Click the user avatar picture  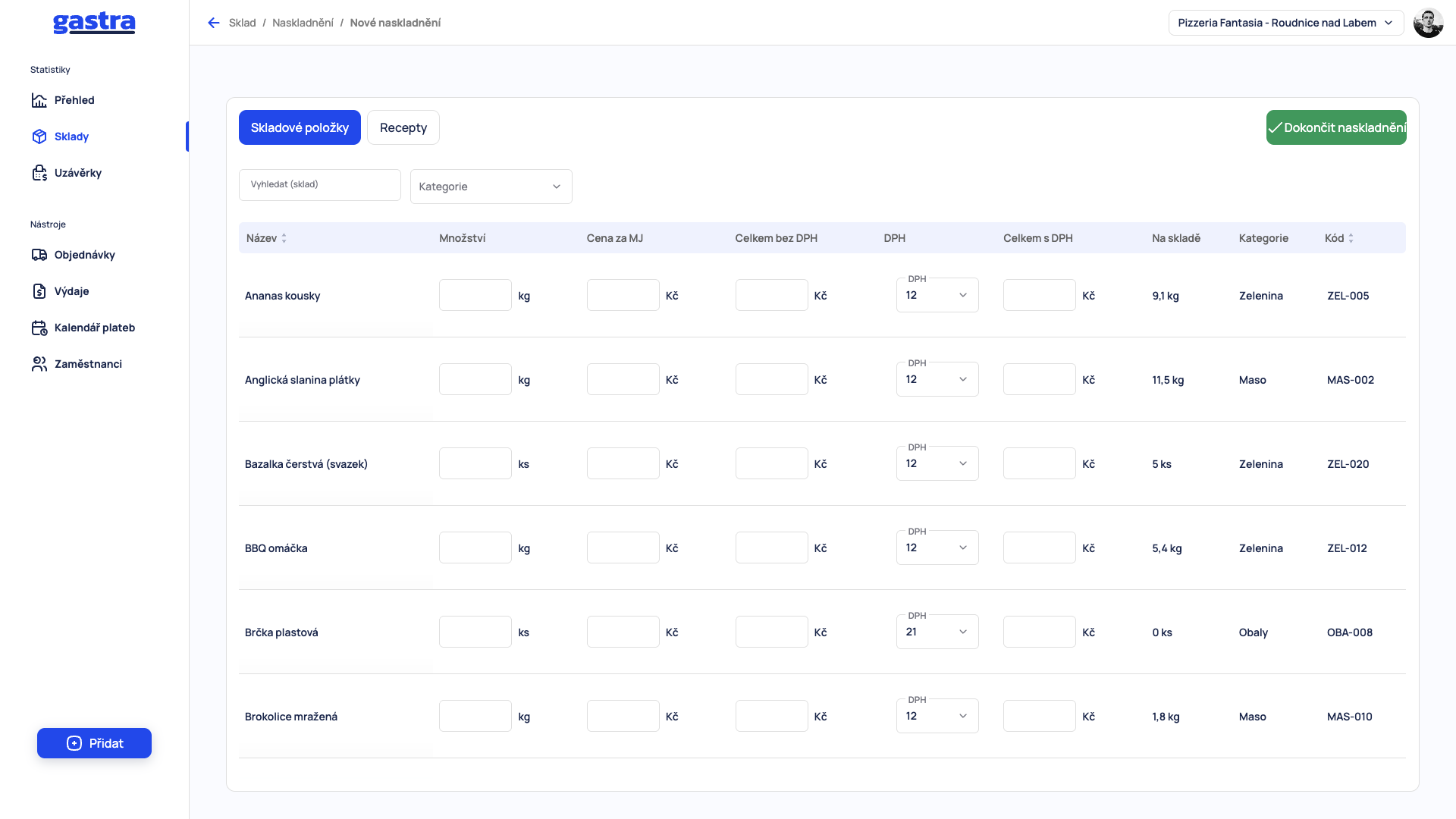1428,23
